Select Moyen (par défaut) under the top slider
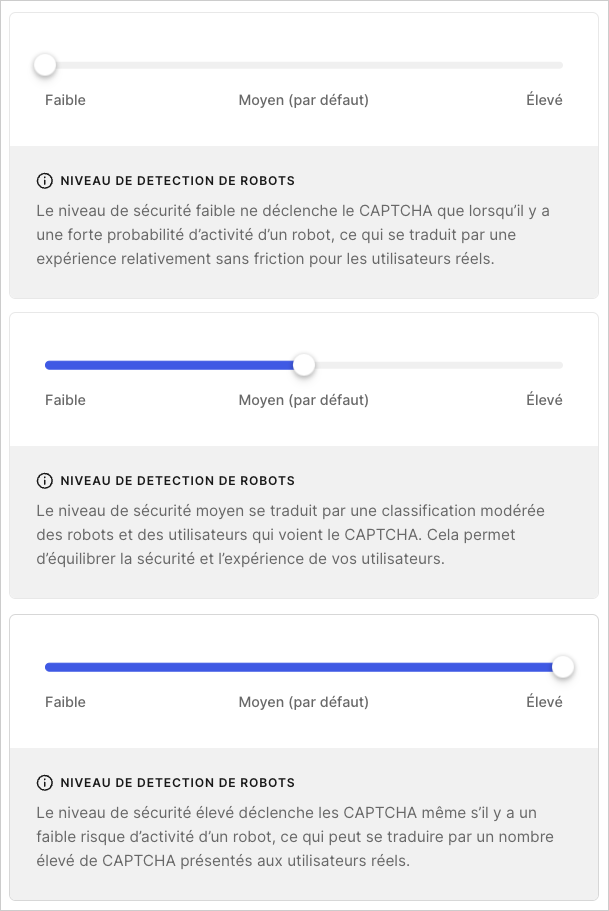Viewport: 609px width, 911px height. click(x=303, y=100)
